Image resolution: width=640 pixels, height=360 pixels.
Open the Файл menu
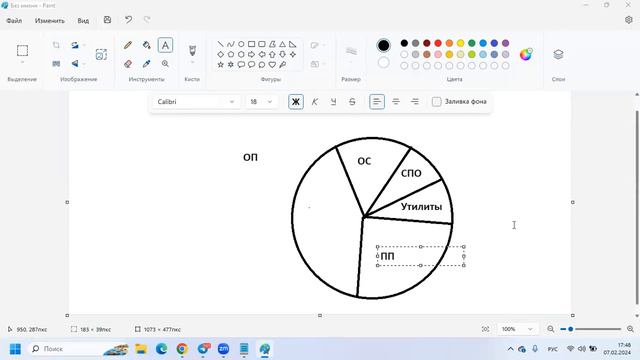[x=14, y=20]
